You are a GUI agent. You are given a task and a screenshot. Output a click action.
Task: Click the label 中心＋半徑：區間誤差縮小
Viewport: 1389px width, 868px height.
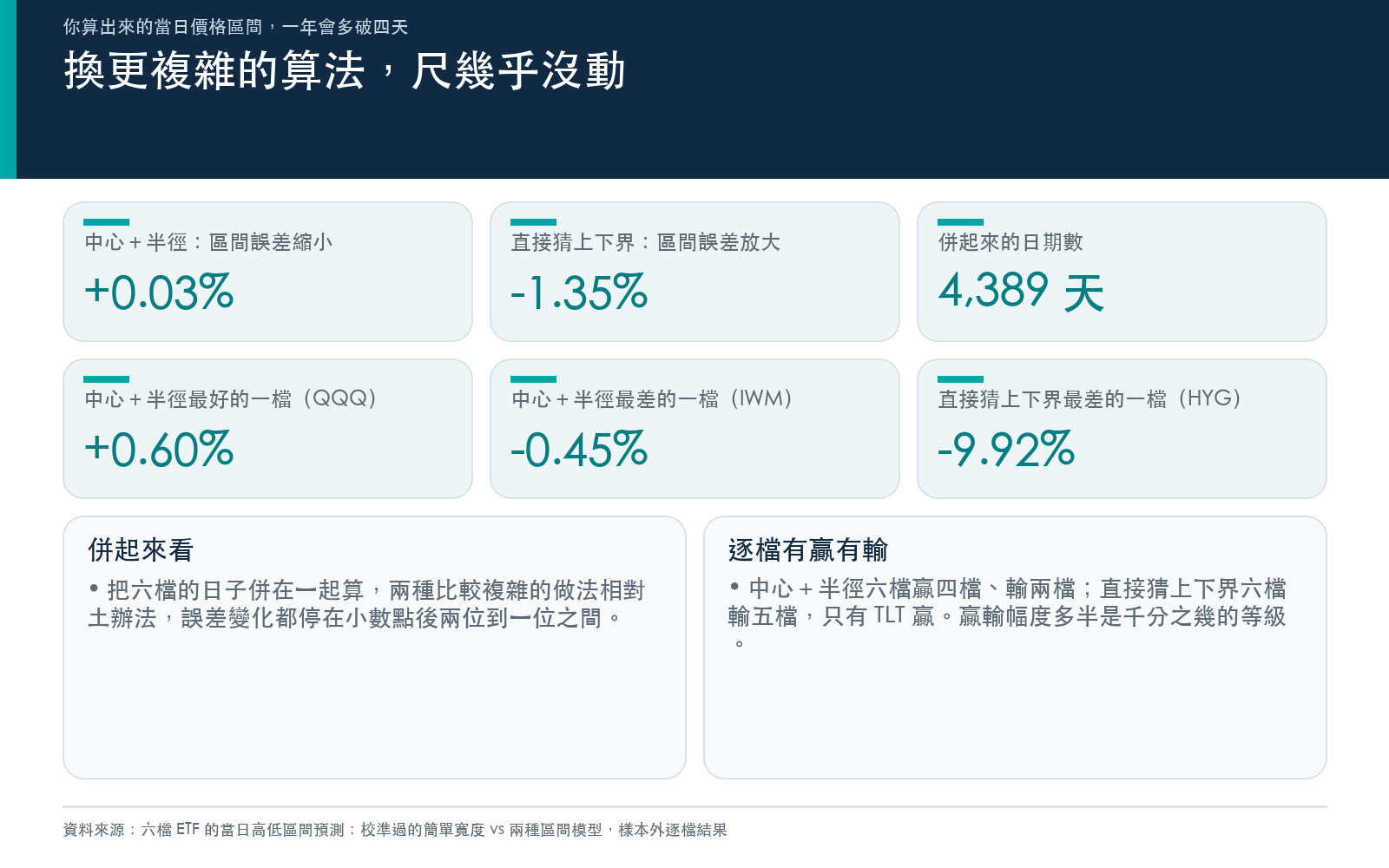tap(208, 242)
